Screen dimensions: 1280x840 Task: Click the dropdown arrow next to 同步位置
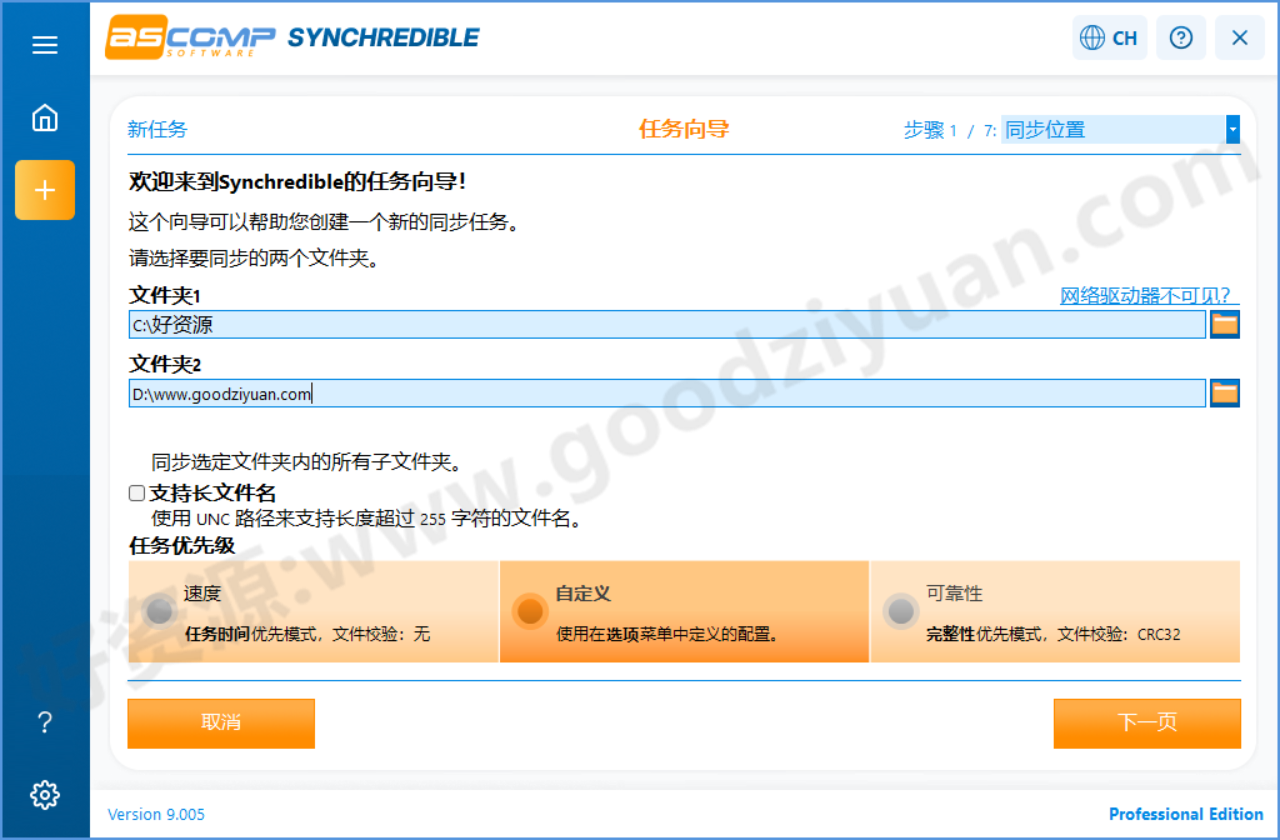point(1233,129)
